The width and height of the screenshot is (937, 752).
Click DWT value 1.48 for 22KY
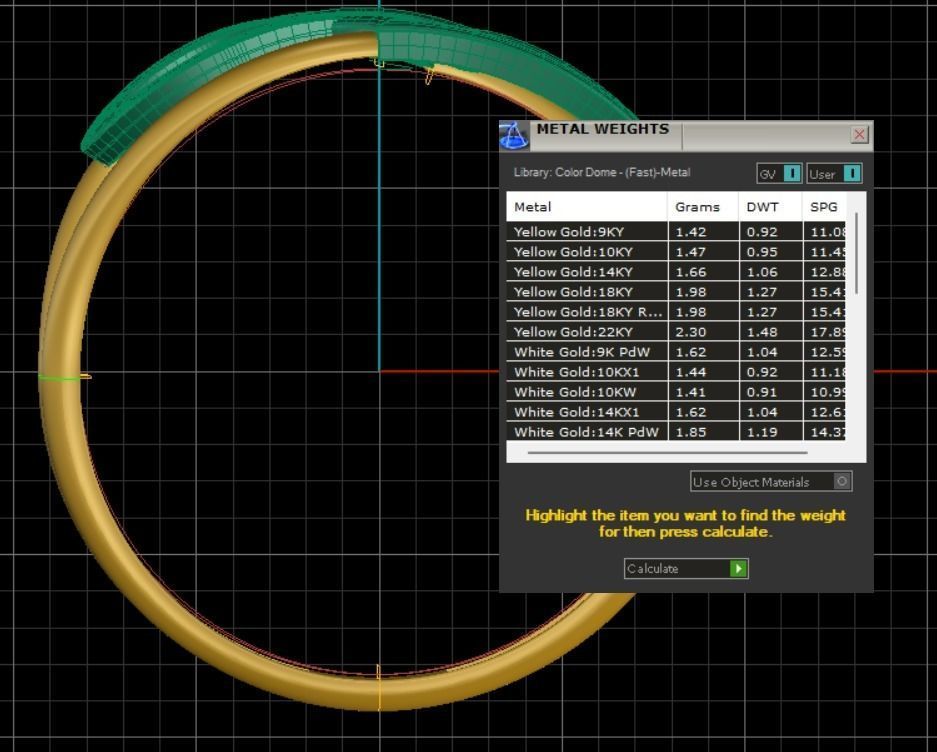pos(762,332)
